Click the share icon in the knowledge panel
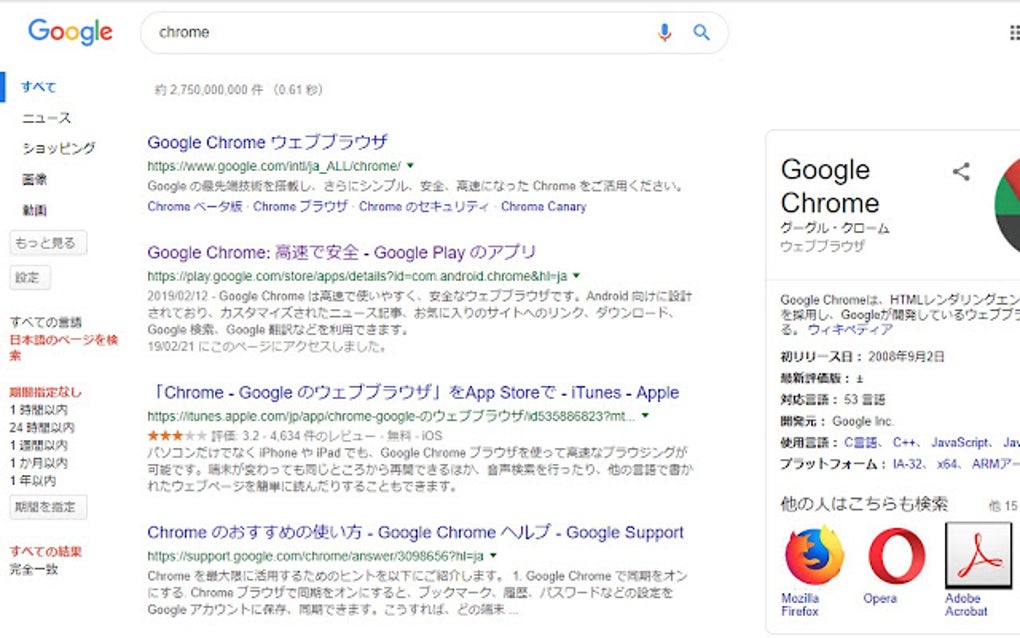 (x=961, y=172)
